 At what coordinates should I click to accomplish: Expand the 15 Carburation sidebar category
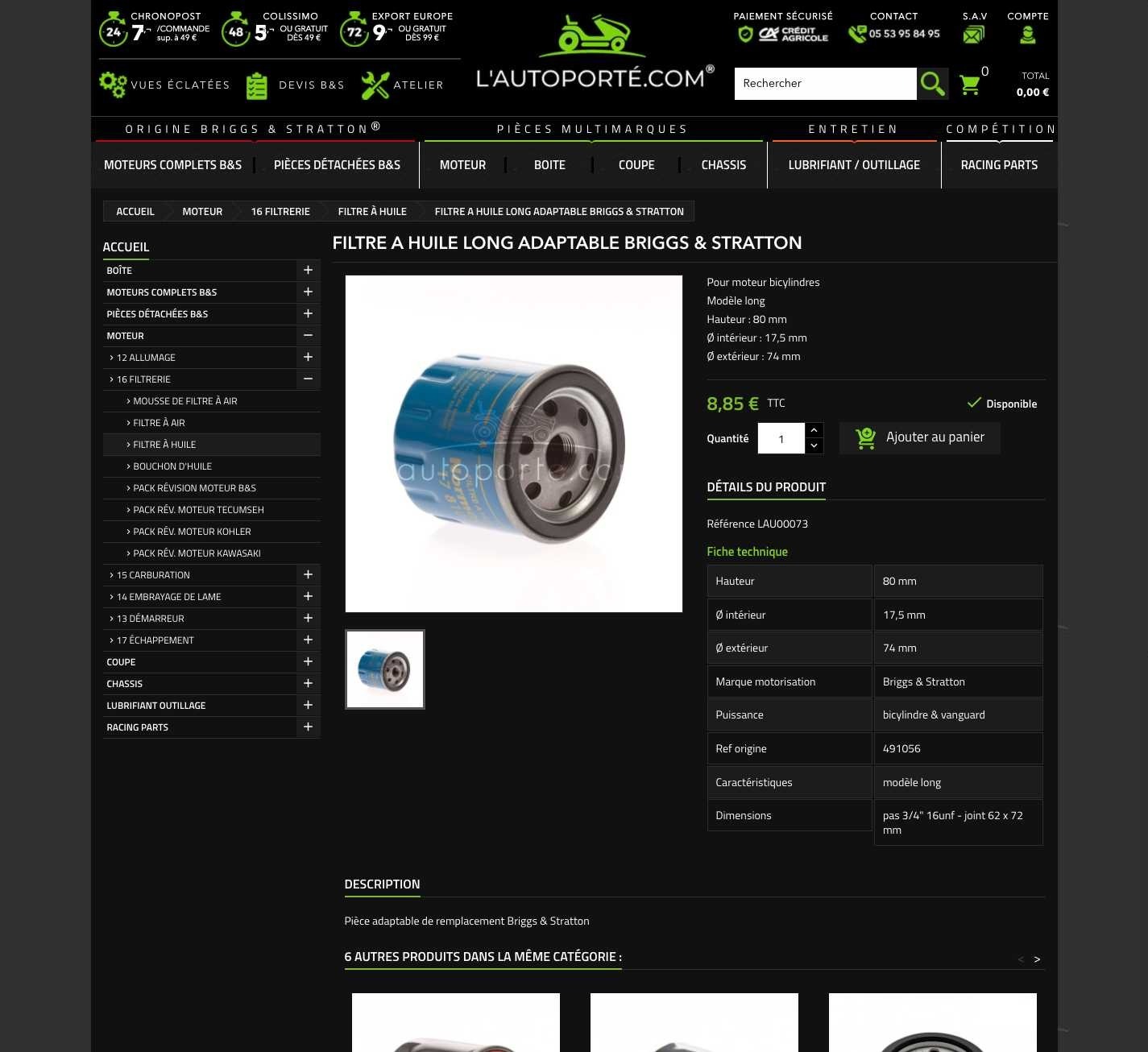[308, 574]
